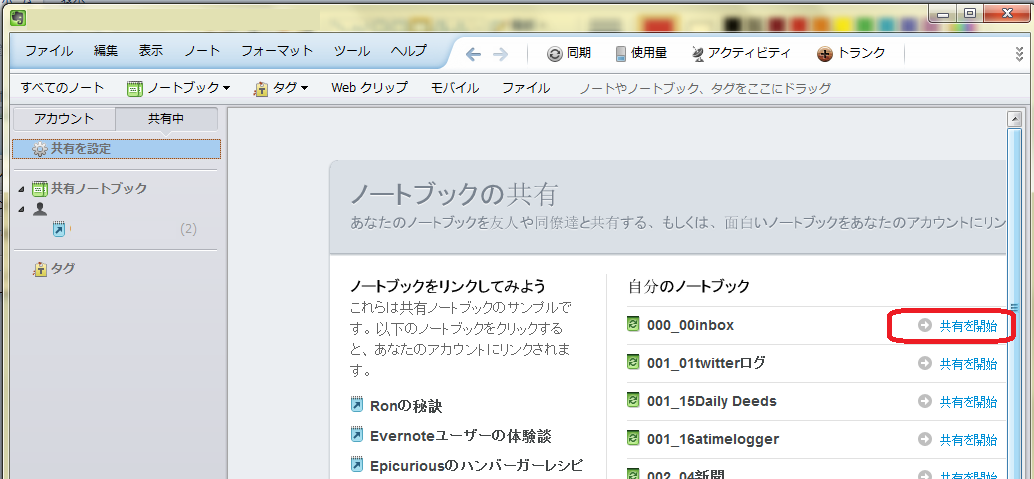This screenshot has height=479, width=1034.
Task: Click arrow icon beside 001_15Daily Deeds 共有を開始
Action: click(925, 401)
